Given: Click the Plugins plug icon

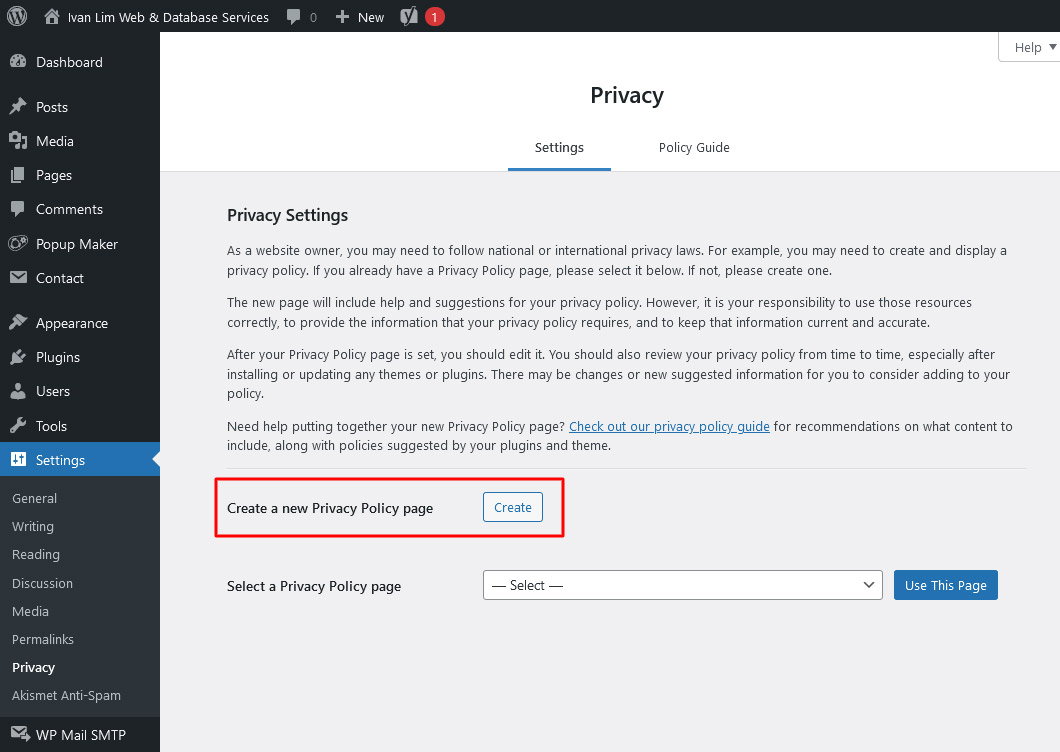Looking at the screenshot, I should [18, 357].
